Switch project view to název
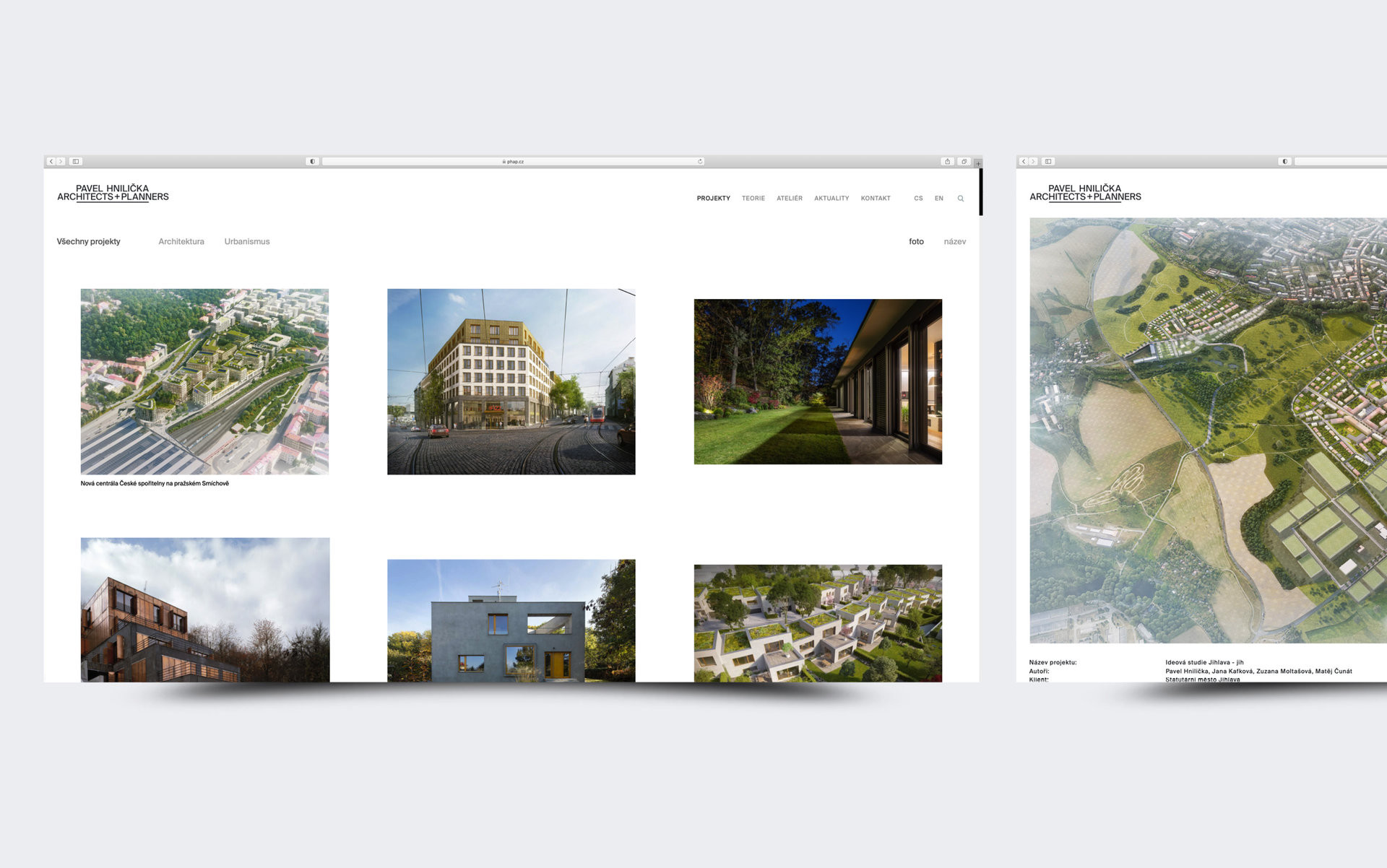 click(x=954, y=242)
